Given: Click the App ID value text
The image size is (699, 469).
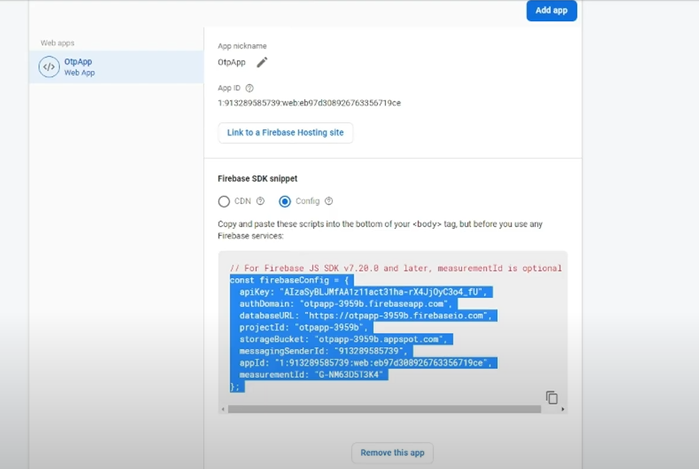Looking at the screenshot, I should tap(309, 103).
